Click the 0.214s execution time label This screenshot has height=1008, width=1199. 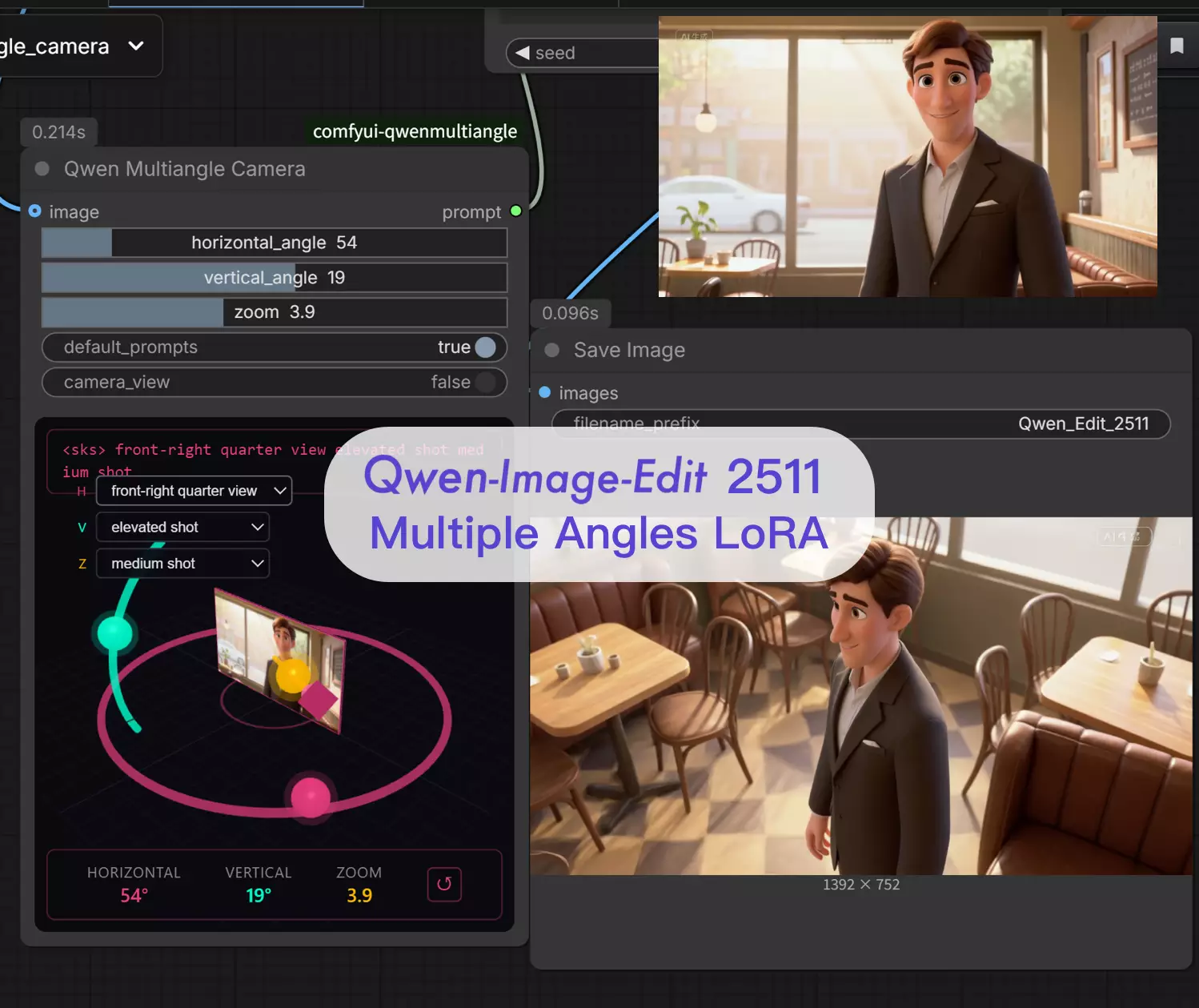click(58, 132)
